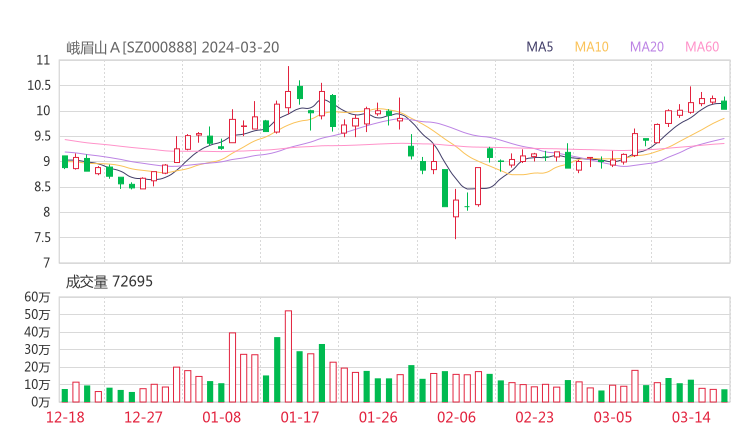740x440 pixels.
Task: Click the 01-08 date axis label
Action: tap(221, 417)
